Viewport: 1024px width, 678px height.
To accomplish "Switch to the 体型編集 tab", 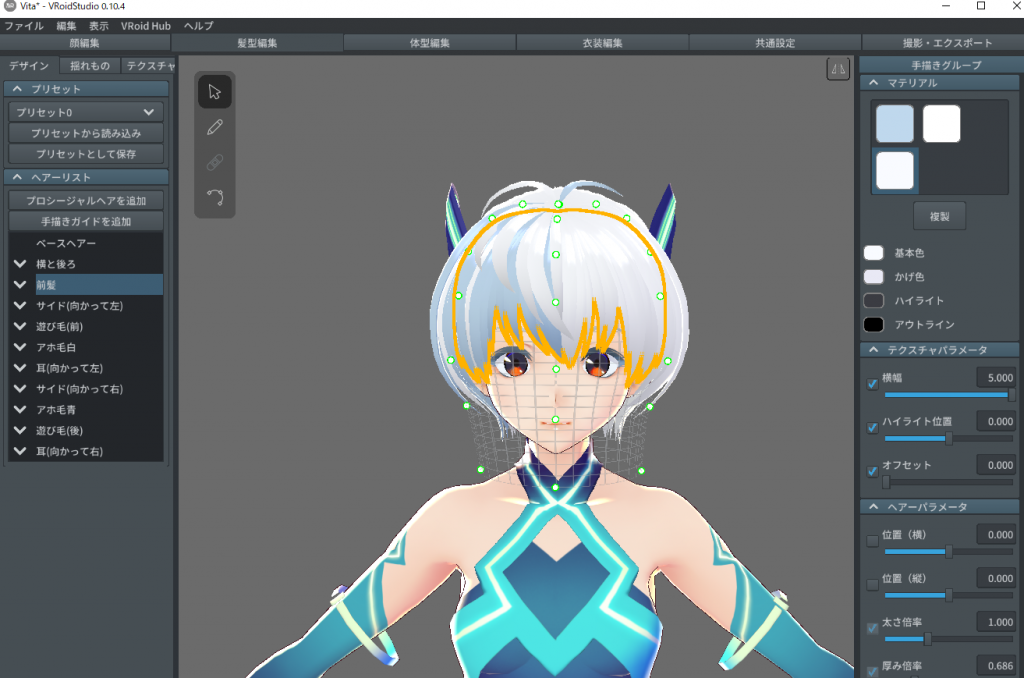I will (x=430, y=43).
